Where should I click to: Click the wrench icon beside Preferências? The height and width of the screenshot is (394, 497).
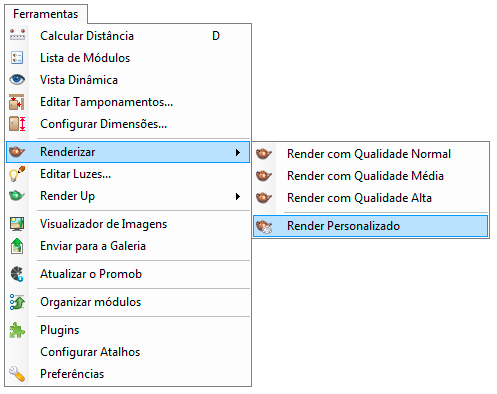[x=17, y=374]
